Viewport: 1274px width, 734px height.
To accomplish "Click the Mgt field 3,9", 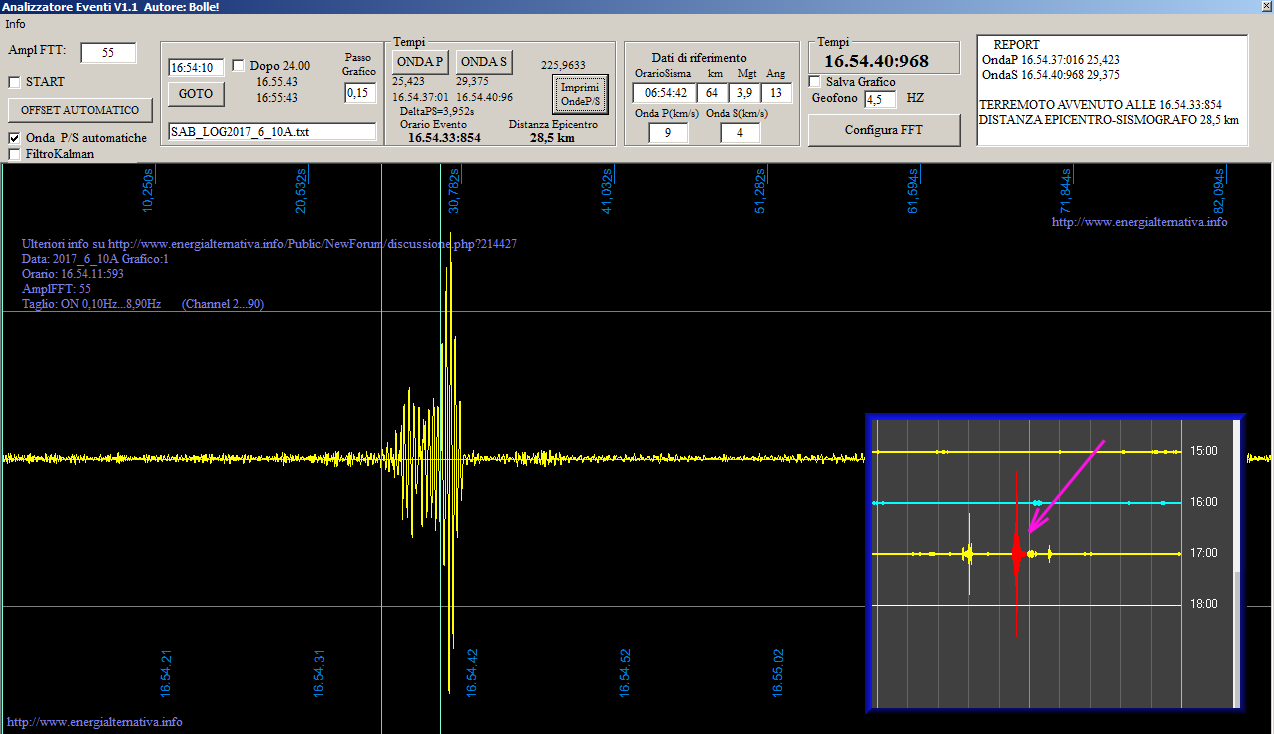I will pyautogui.click(x=745, y=93).
